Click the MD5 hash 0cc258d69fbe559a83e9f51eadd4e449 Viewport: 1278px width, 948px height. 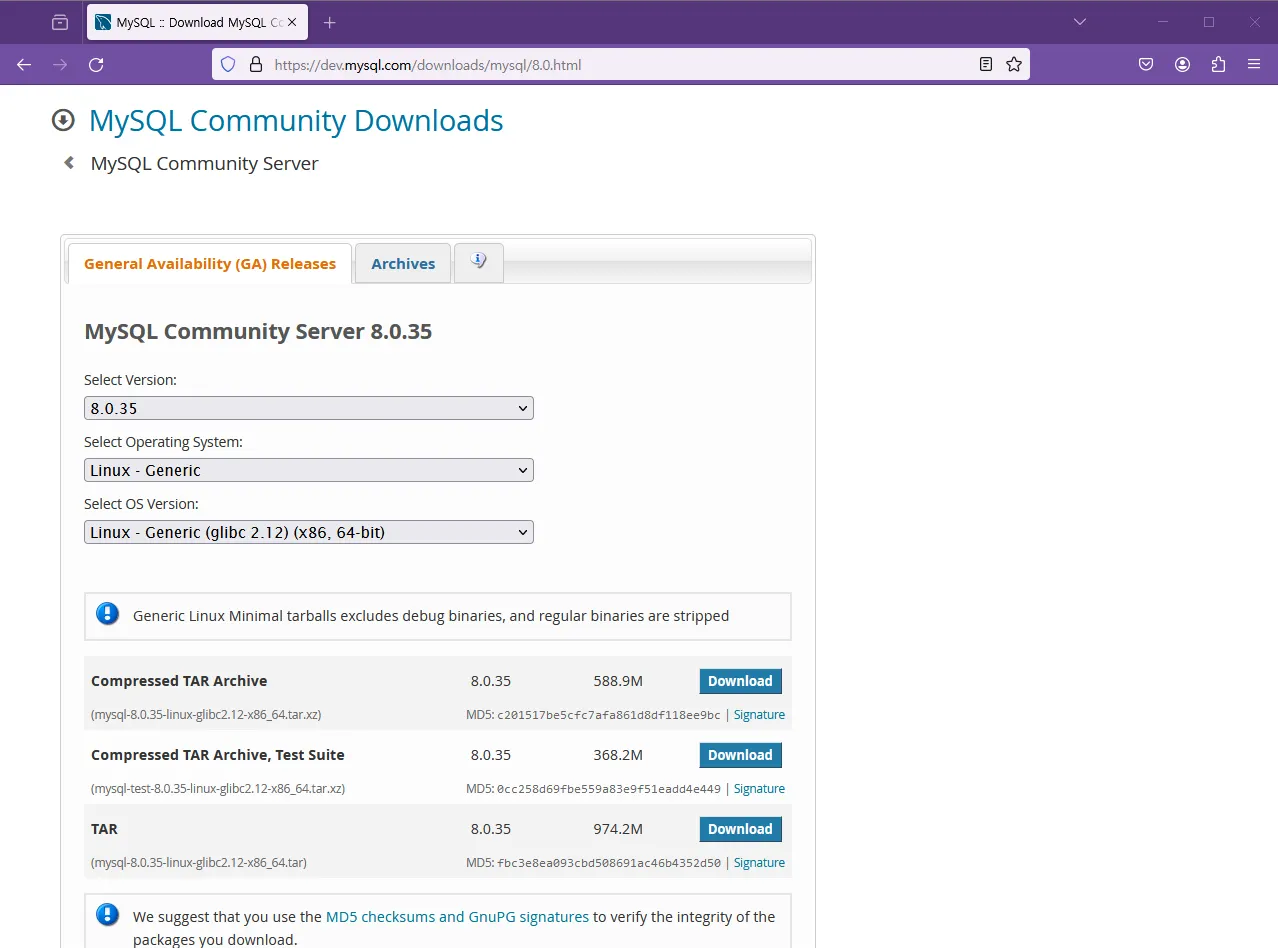(x=609, y=789)
